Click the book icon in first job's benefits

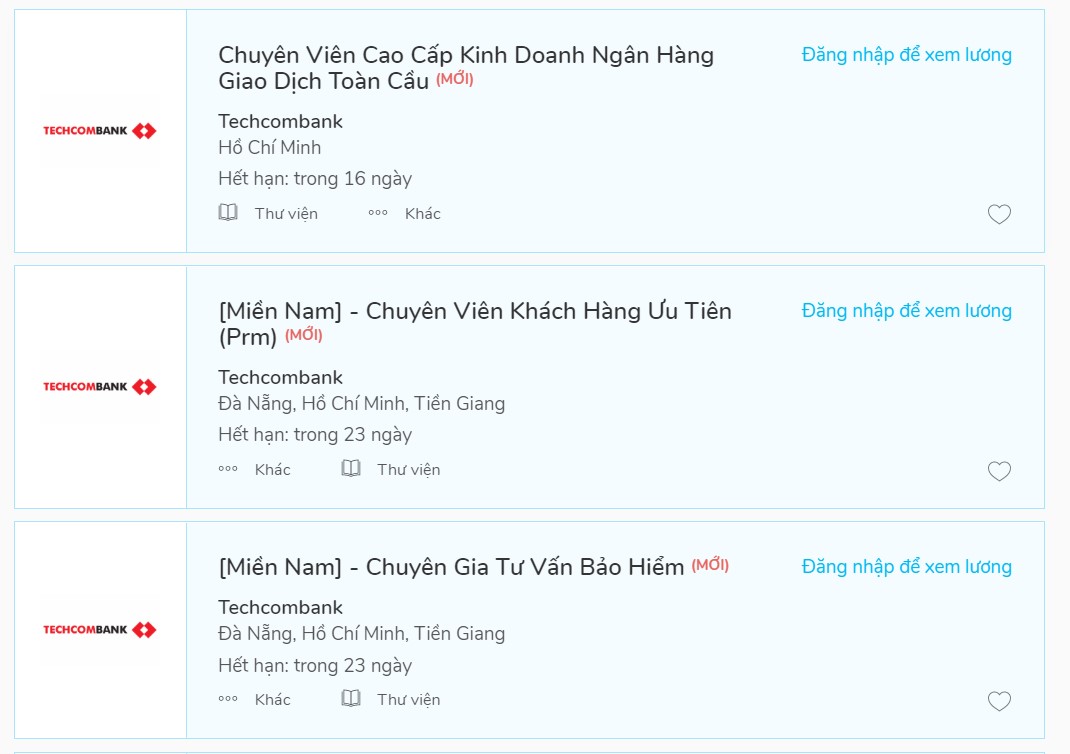pyautogui.click(x=228, y=213)
